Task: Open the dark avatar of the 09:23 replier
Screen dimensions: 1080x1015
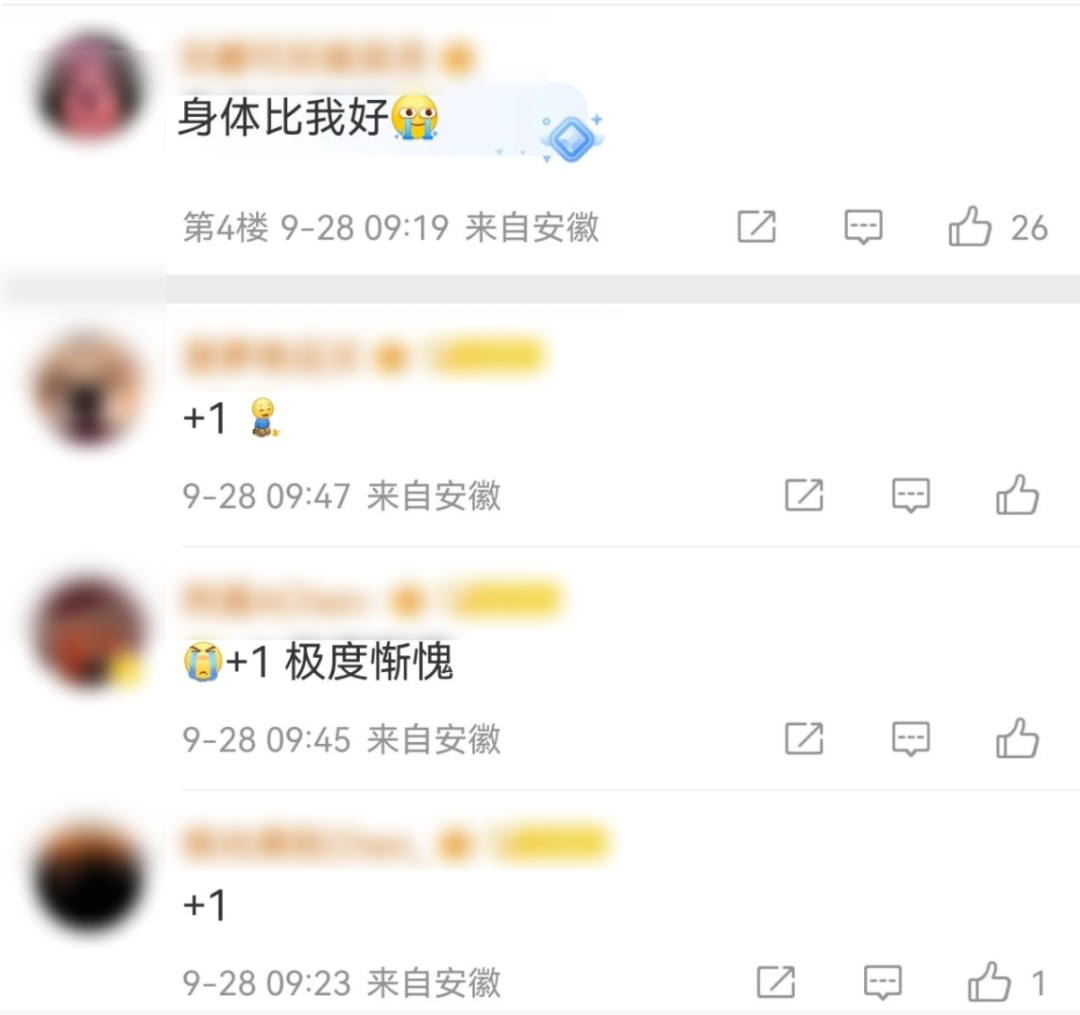Action: coord(90,875)
